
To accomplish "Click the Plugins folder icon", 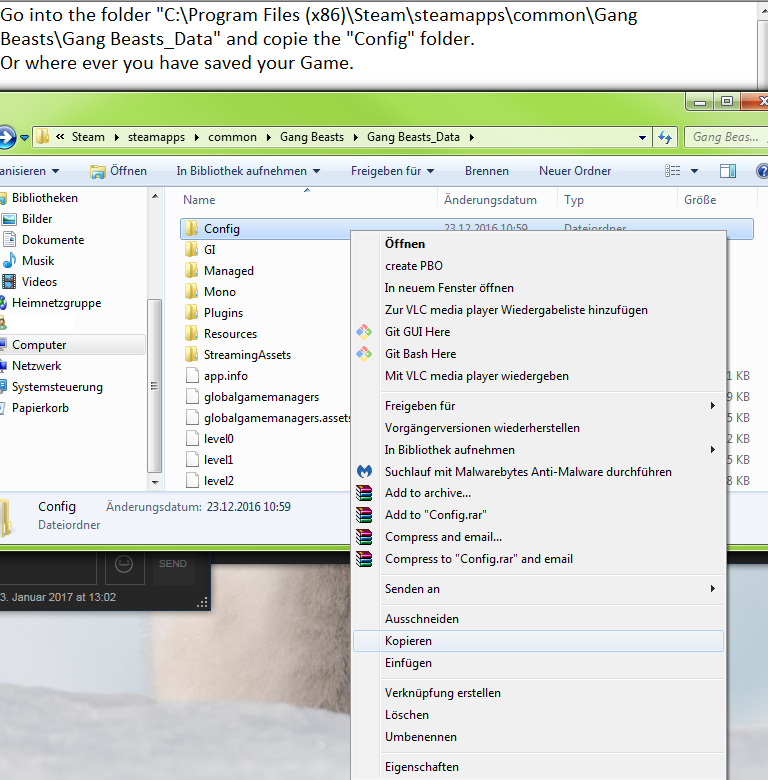I will (x=192, y=312).
